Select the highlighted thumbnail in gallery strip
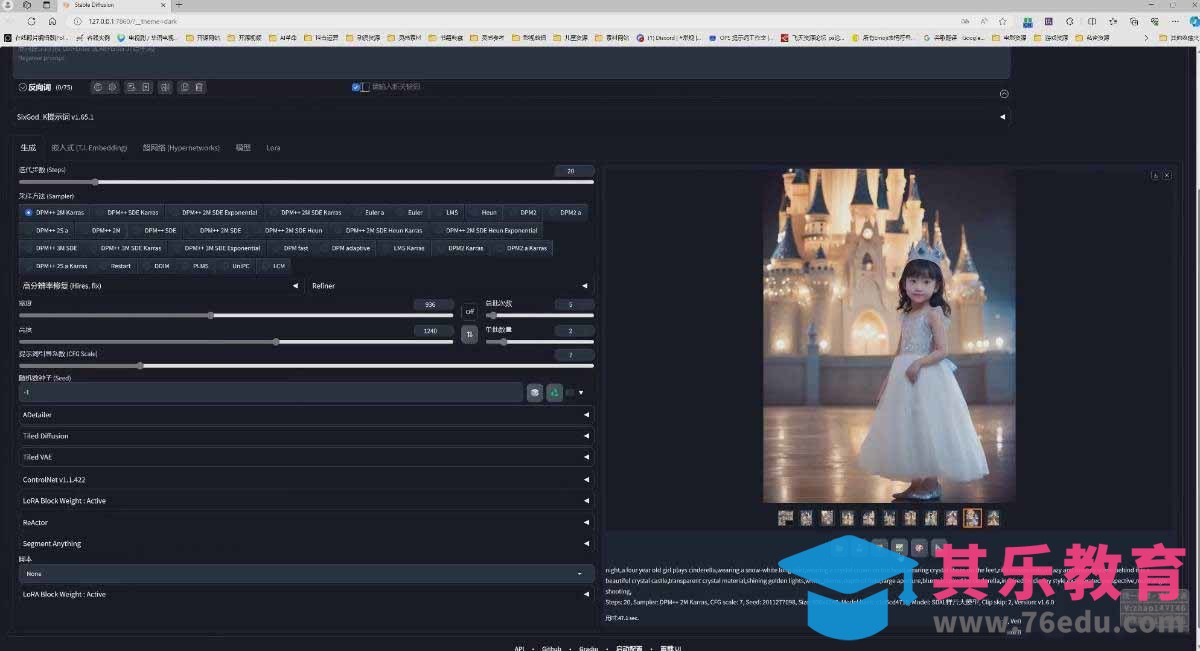This screenshot has width=1200, height=651. (972, 518)
